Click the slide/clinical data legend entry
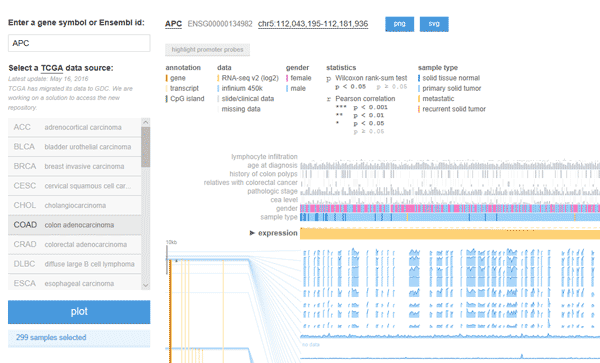600x363 pixels. point(246,99)
